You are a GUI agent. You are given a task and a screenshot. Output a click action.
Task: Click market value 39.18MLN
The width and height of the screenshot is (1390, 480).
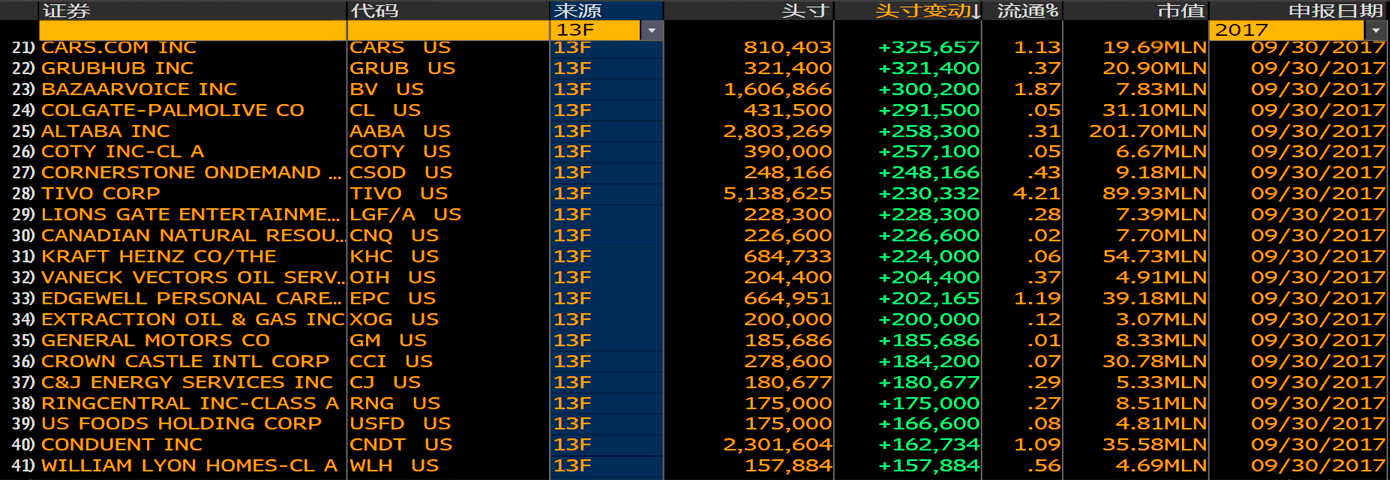click(1155, 298)
